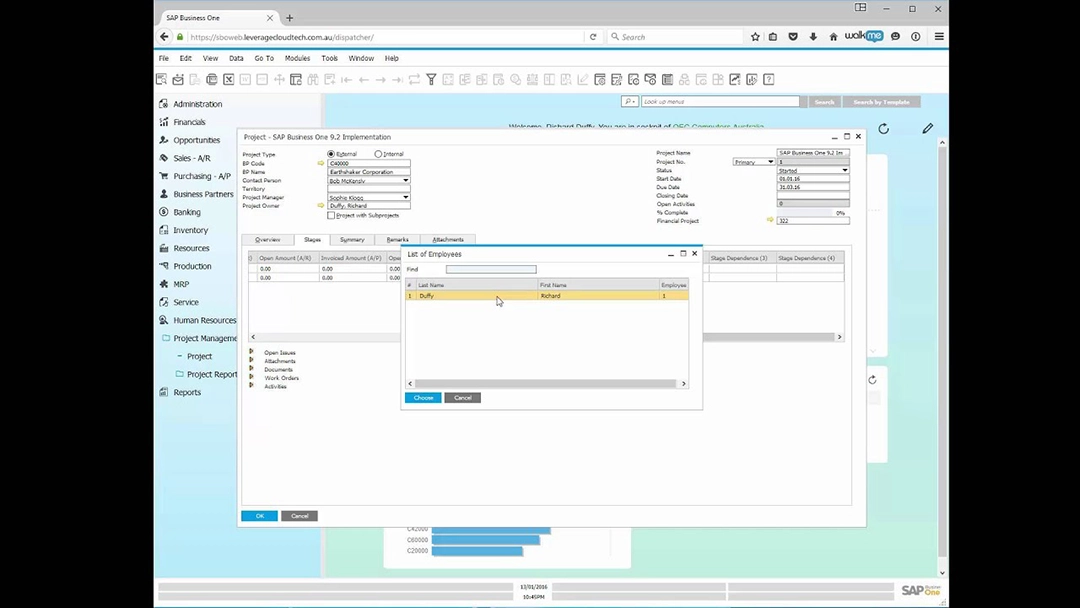Open the Banking module icon in sidebar

[x=164, y=212]
